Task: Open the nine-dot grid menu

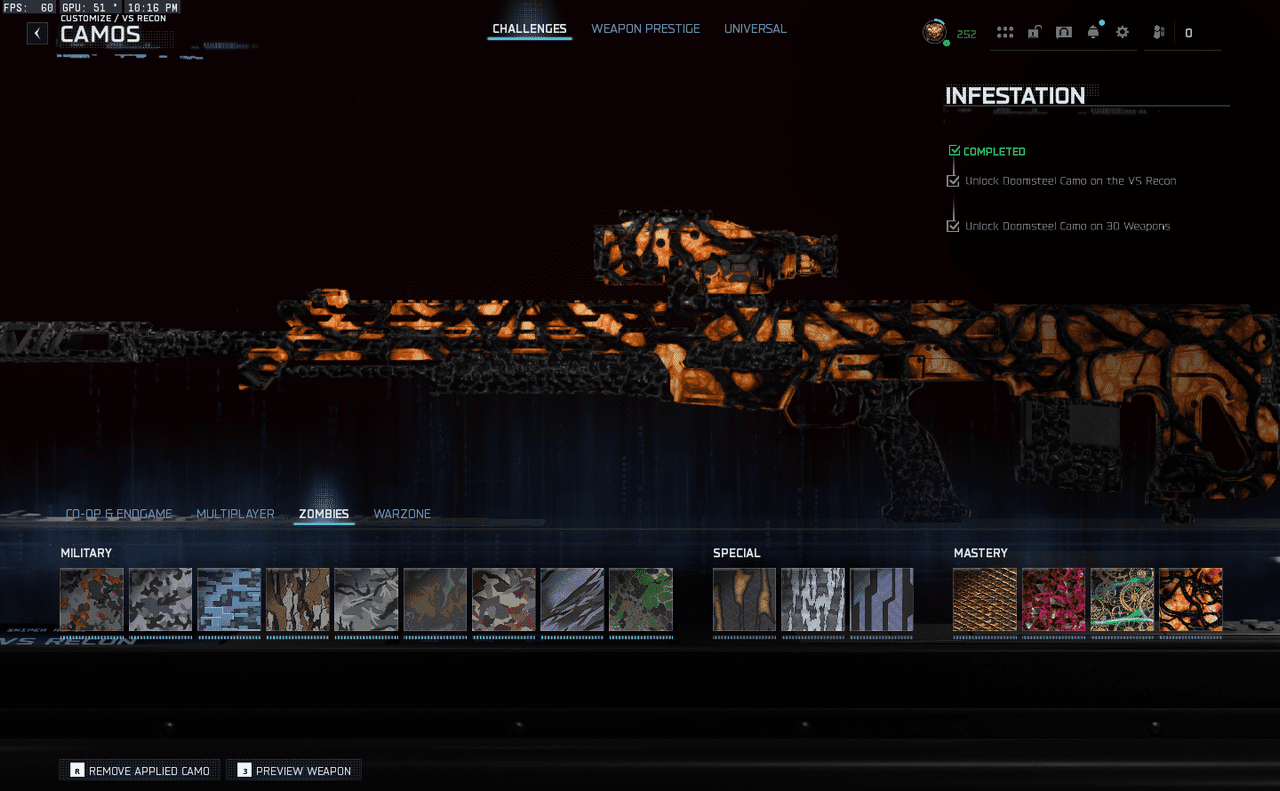Action: coord(1005,33)
